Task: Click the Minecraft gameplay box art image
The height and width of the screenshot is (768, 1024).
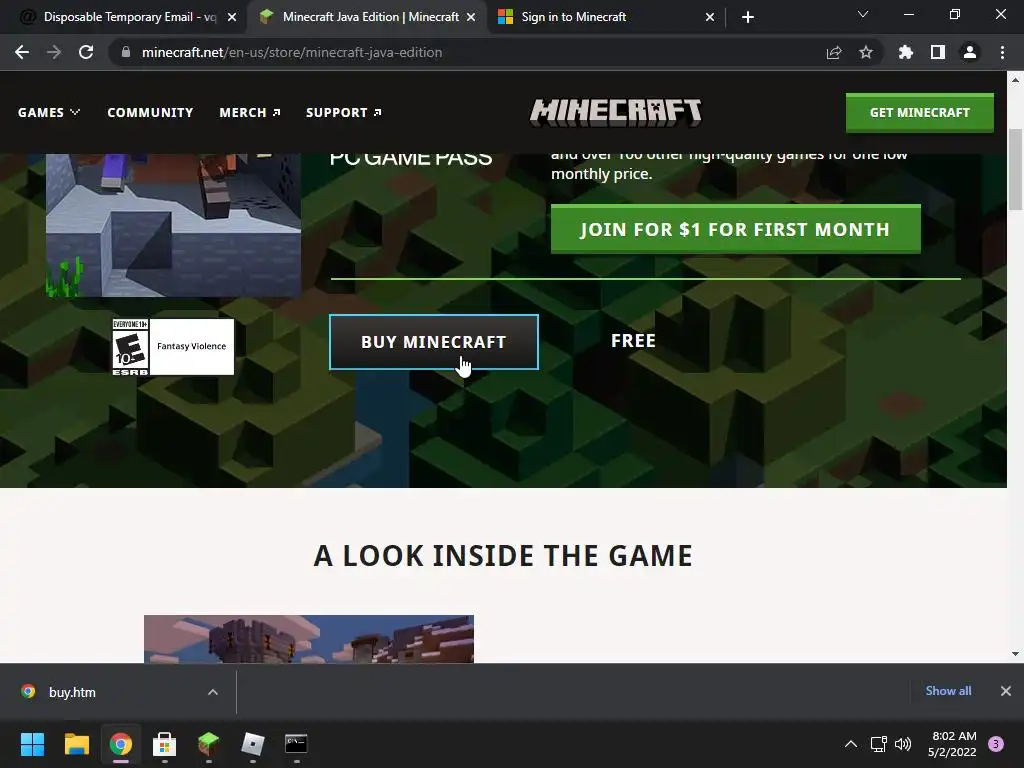Action: pyautogui.click(x=173, y=225)
